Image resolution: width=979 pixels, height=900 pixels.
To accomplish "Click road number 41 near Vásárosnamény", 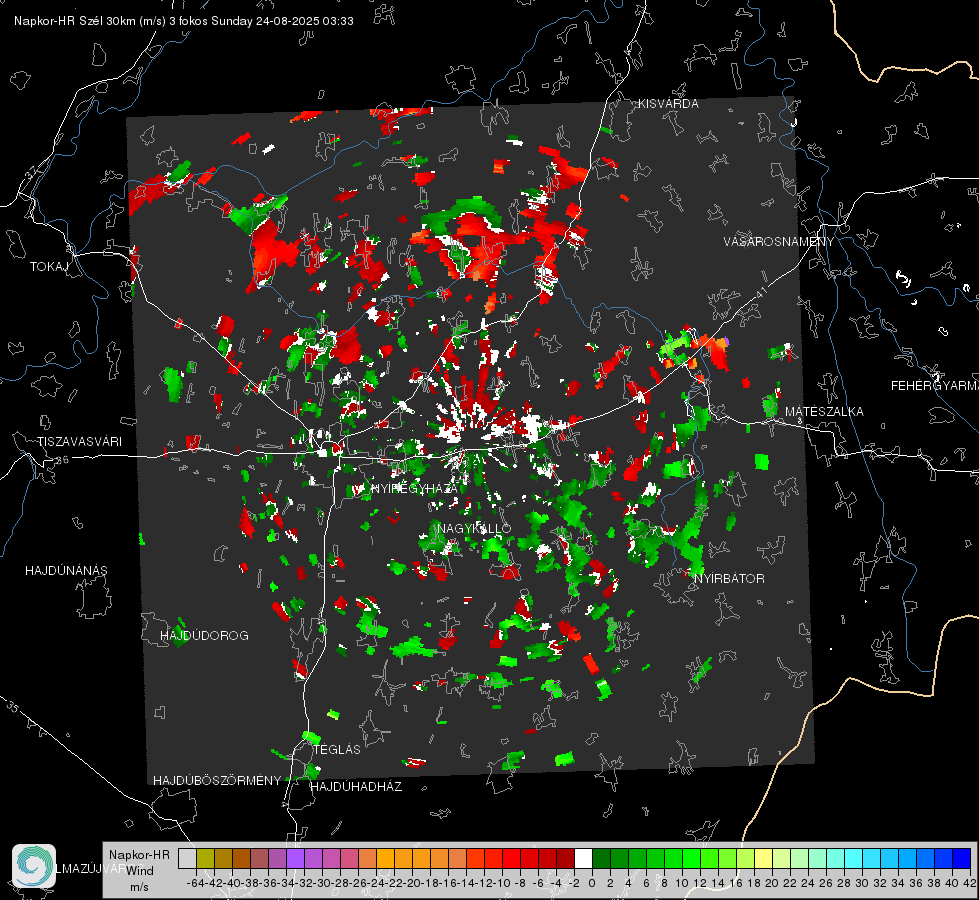I will [x=760, y=292].
